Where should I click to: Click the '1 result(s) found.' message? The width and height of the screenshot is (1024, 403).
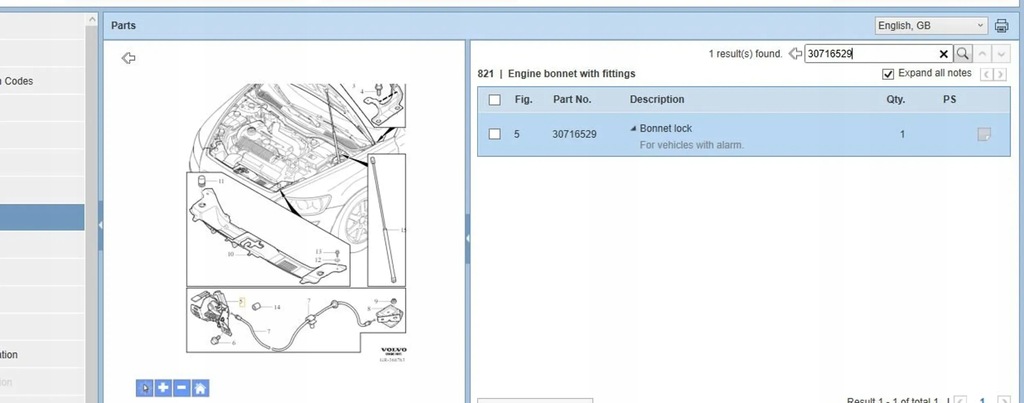(x=745, y=54)
